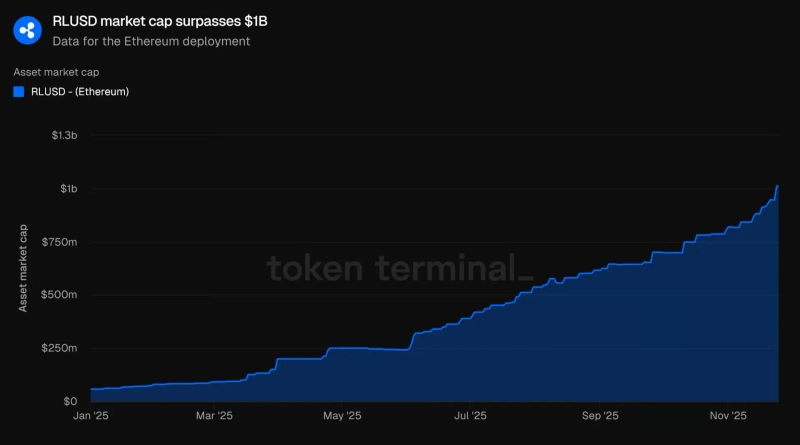
Task: Select the $1.3b y-axis label
Action: coord(64,135)
